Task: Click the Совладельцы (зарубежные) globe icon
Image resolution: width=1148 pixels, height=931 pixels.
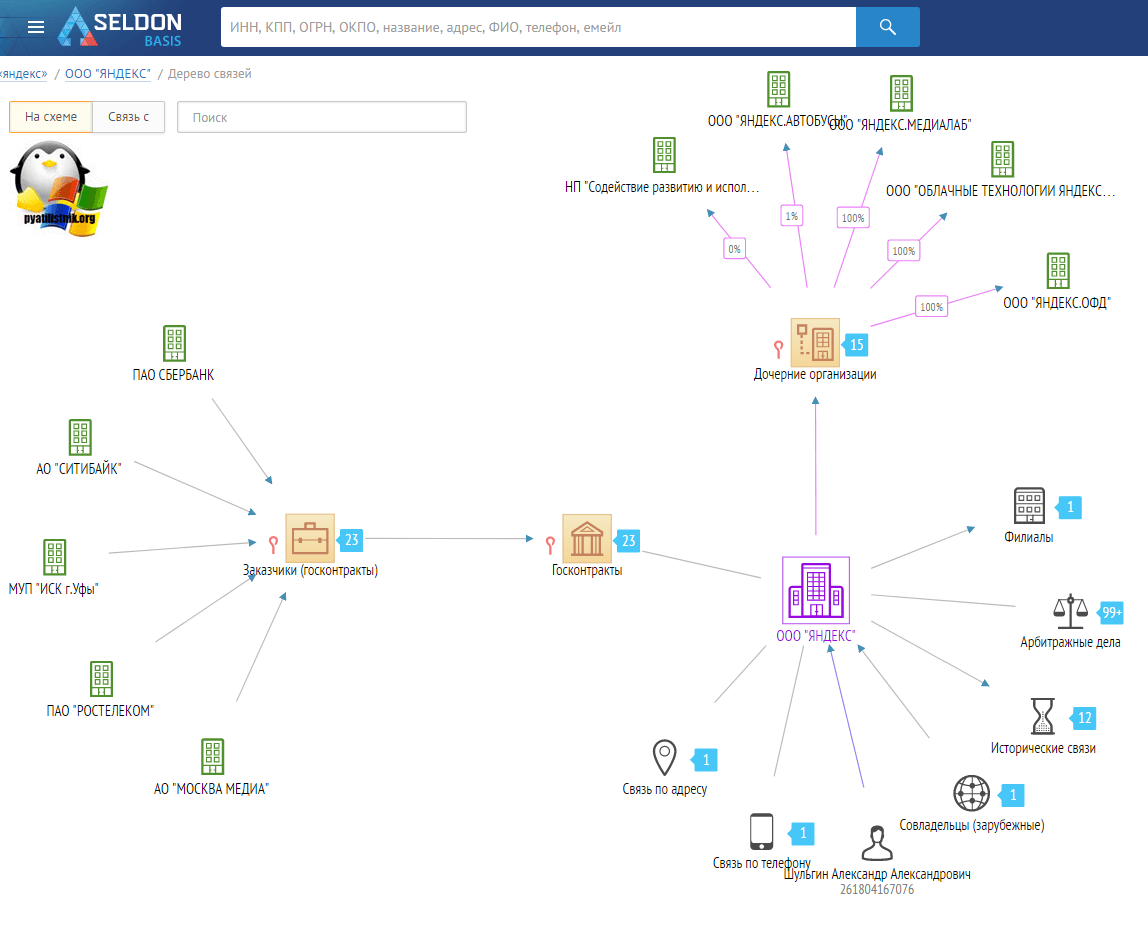Action: 971,794
